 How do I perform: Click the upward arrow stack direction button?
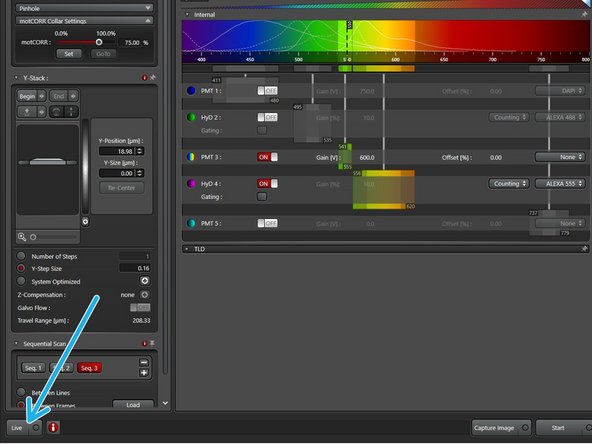tap(27, 112)
